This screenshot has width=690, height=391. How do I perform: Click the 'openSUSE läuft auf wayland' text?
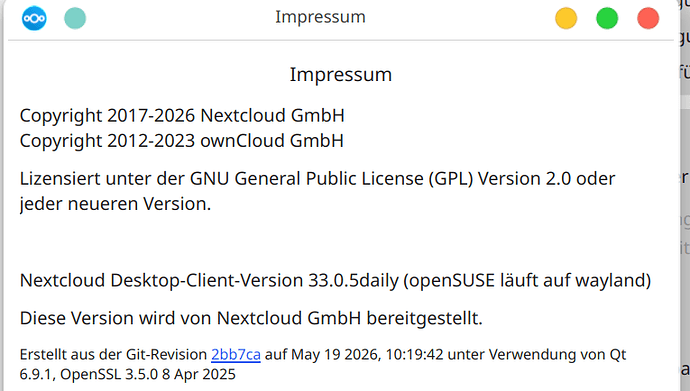pos(527,281)
